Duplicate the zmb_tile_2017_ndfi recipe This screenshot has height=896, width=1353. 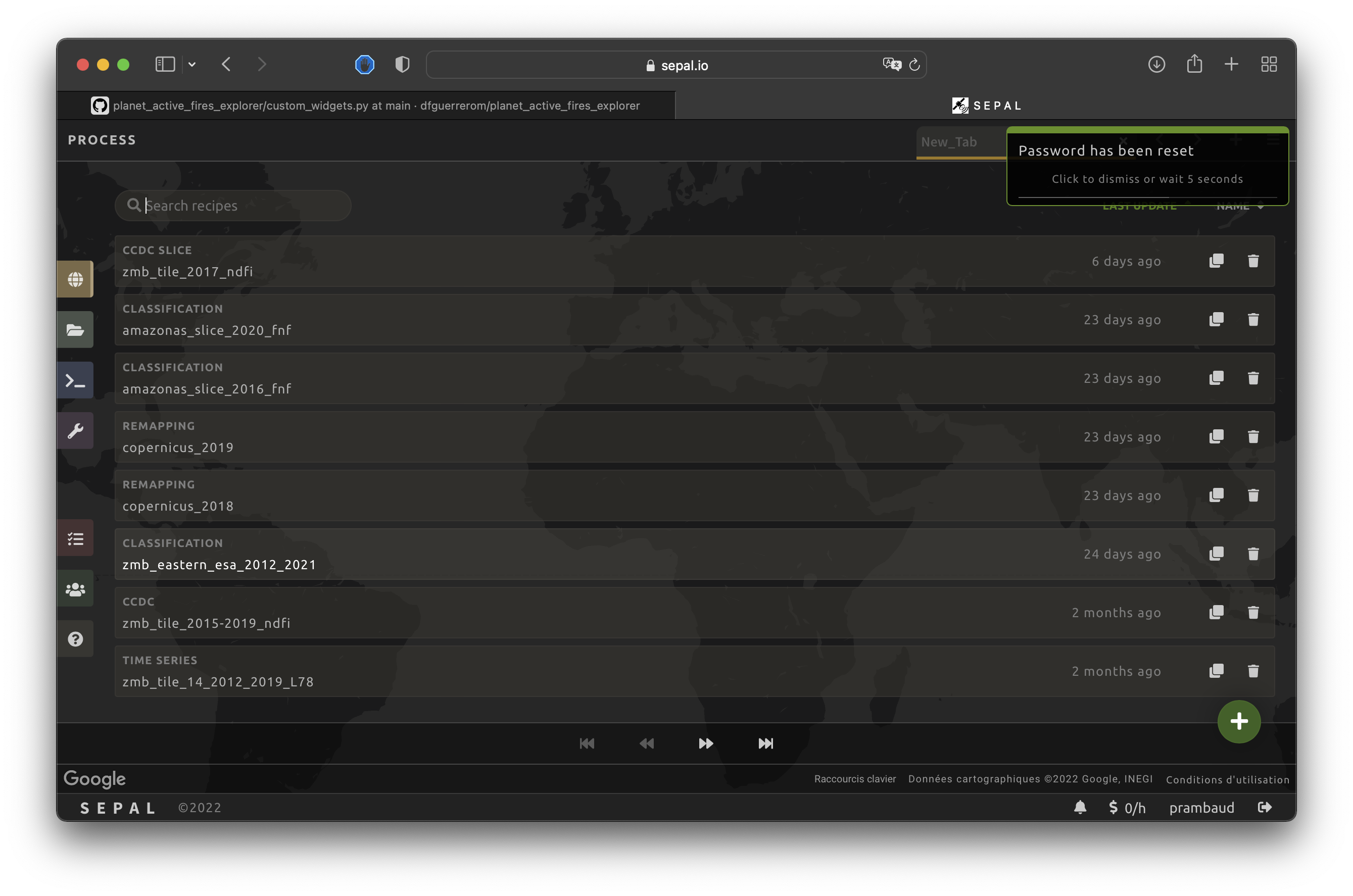pos(1216,261)
